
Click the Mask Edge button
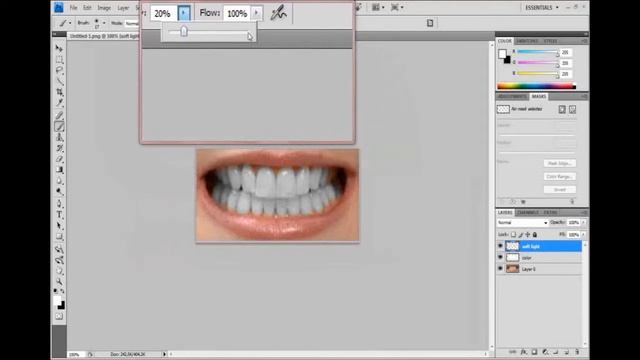(x=560, y=163)
